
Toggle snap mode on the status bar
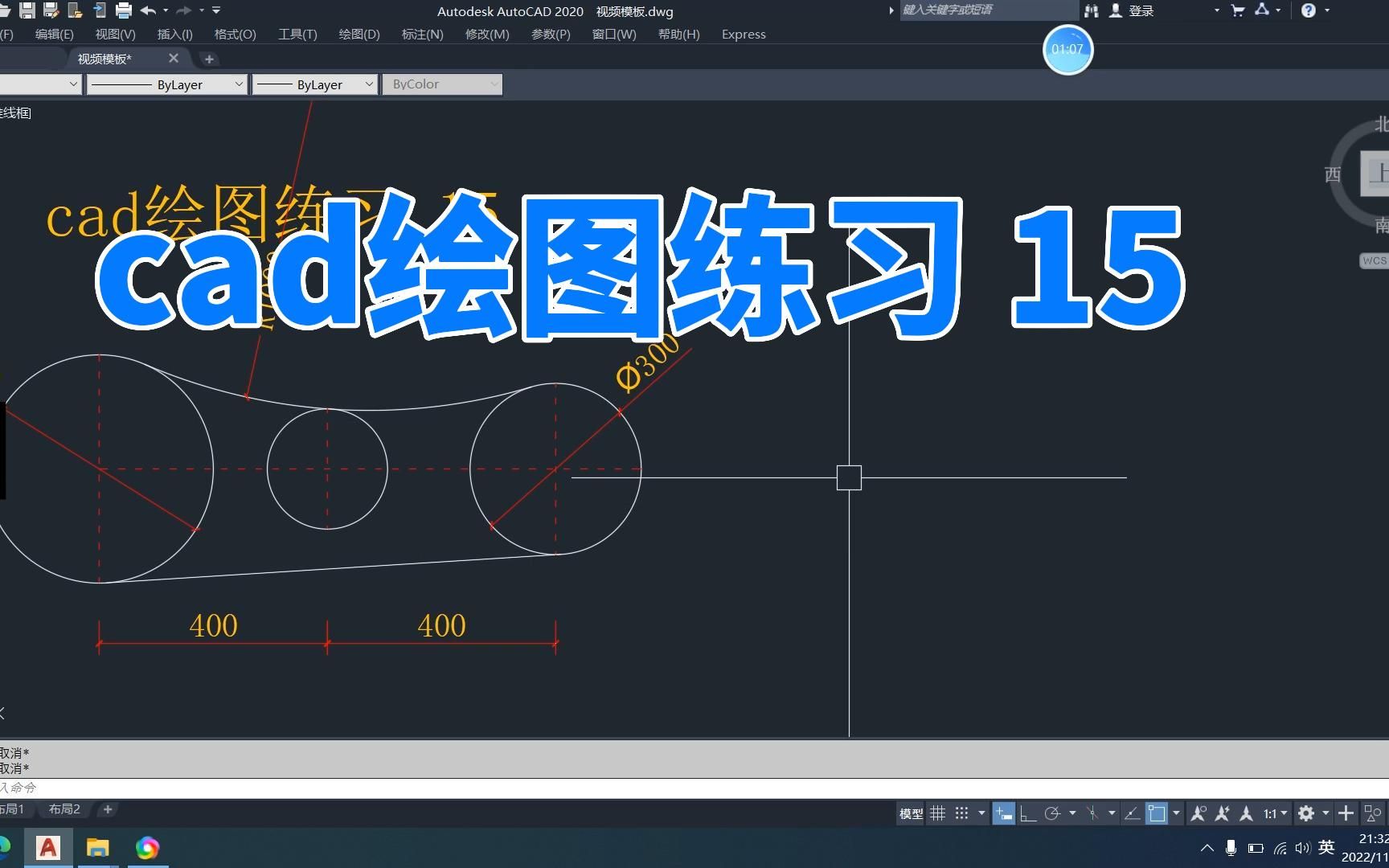(x=961, y=813)
